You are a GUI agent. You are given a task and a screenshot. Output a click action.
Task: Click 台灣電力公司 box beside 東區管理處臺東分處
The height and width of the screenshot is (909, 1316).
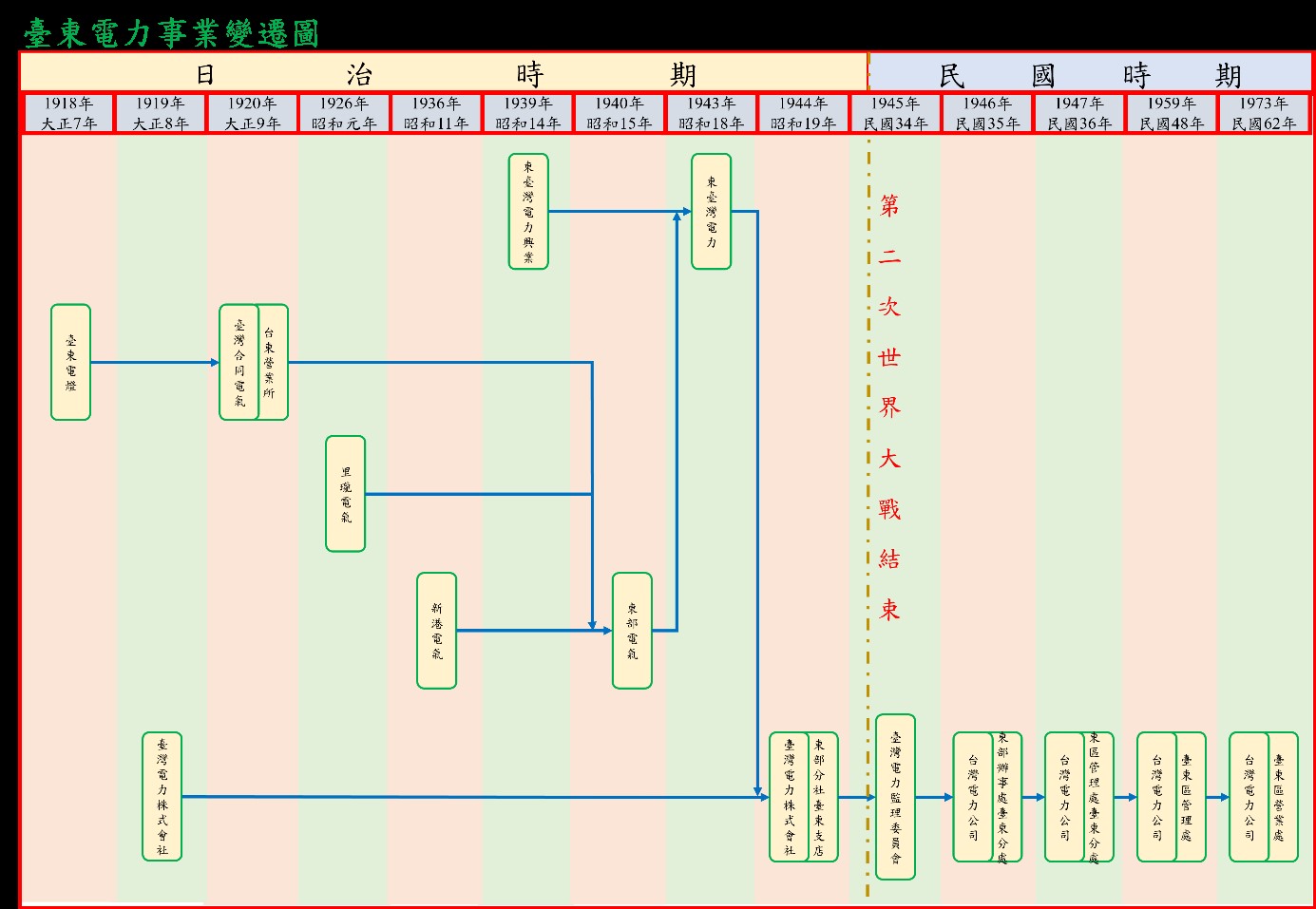click(x=1064, y=796)
